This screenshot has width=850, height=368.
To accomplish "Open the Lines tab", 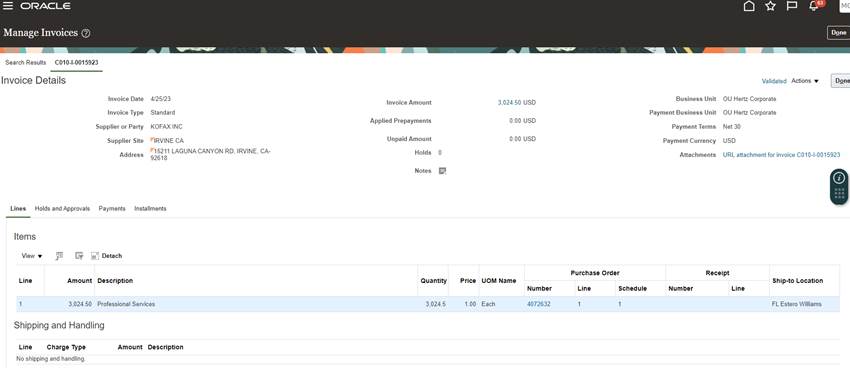I will [x=18, y=209].
